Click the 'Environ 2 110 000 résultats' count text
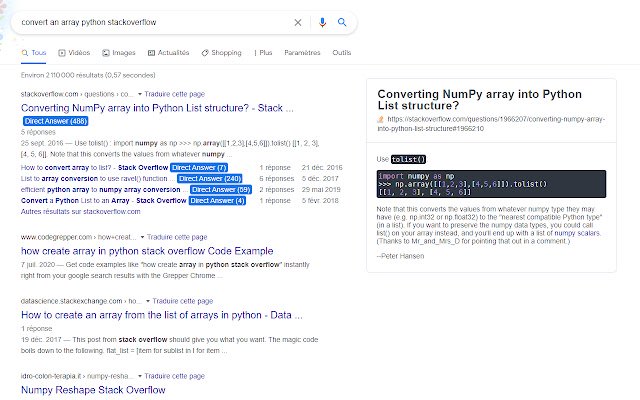Screen dimensions: 640x400 point(88,75)
